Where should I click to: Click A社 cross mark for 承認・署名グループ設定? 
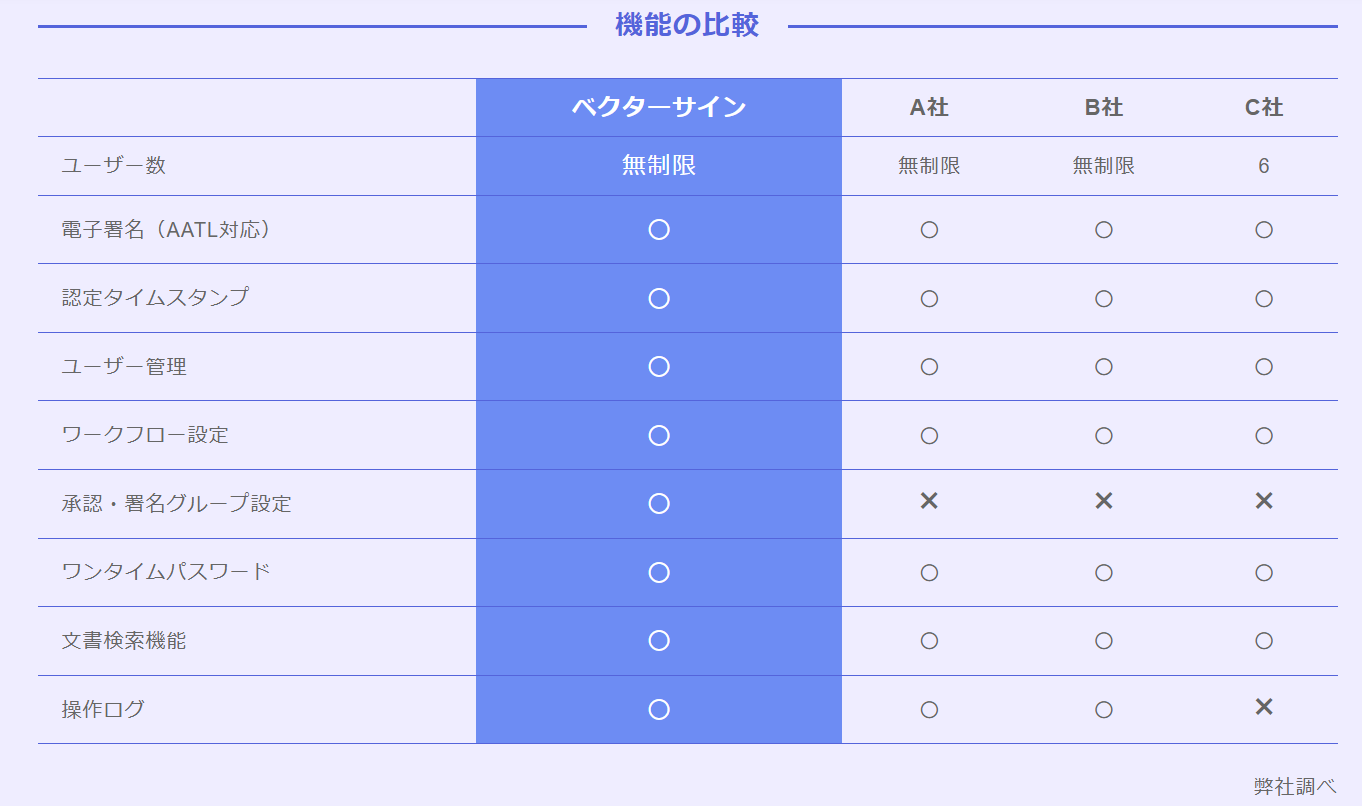[x=929, y=501]
